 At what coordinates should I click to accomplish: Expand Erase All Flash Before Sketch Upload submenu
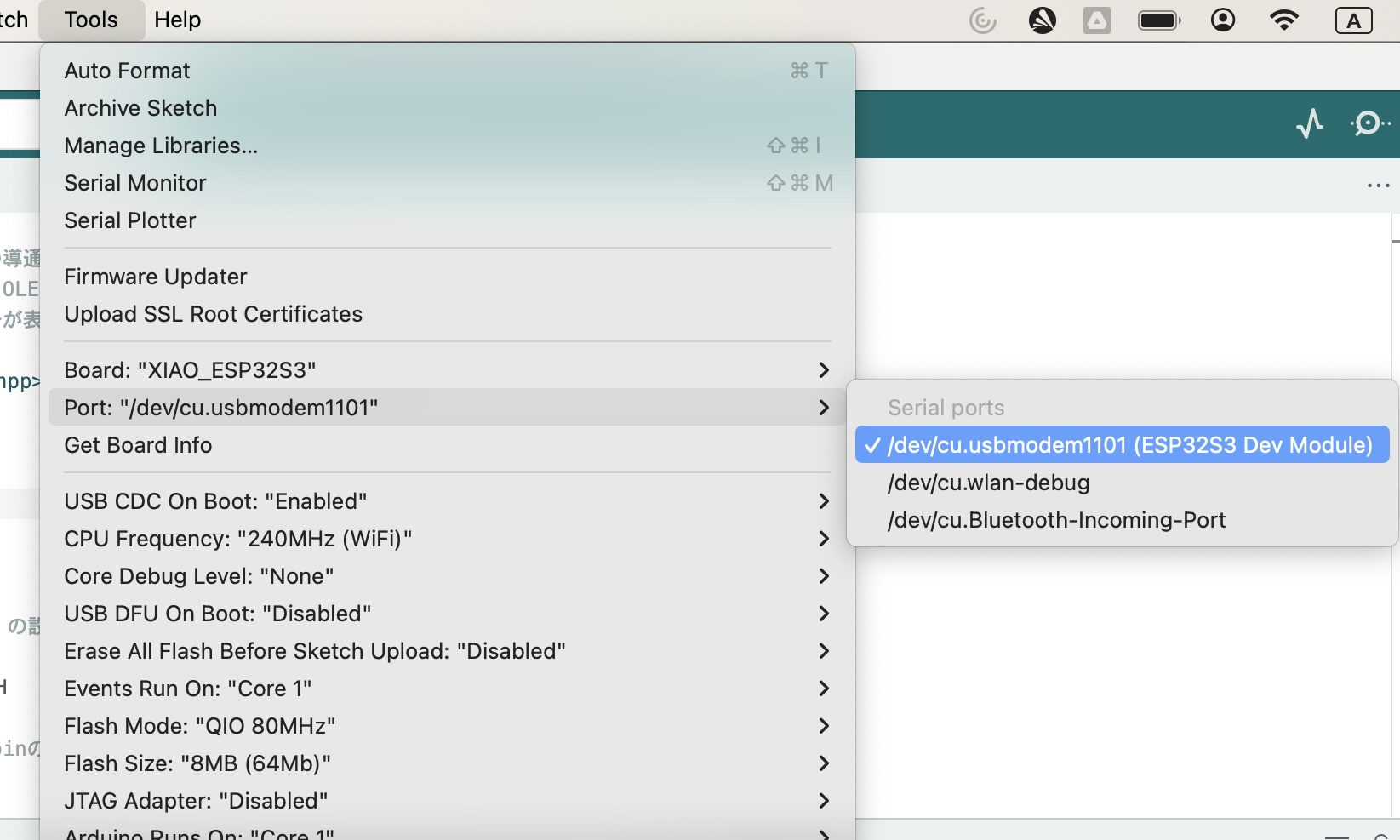pyautogui.click(x=448, y=651)
